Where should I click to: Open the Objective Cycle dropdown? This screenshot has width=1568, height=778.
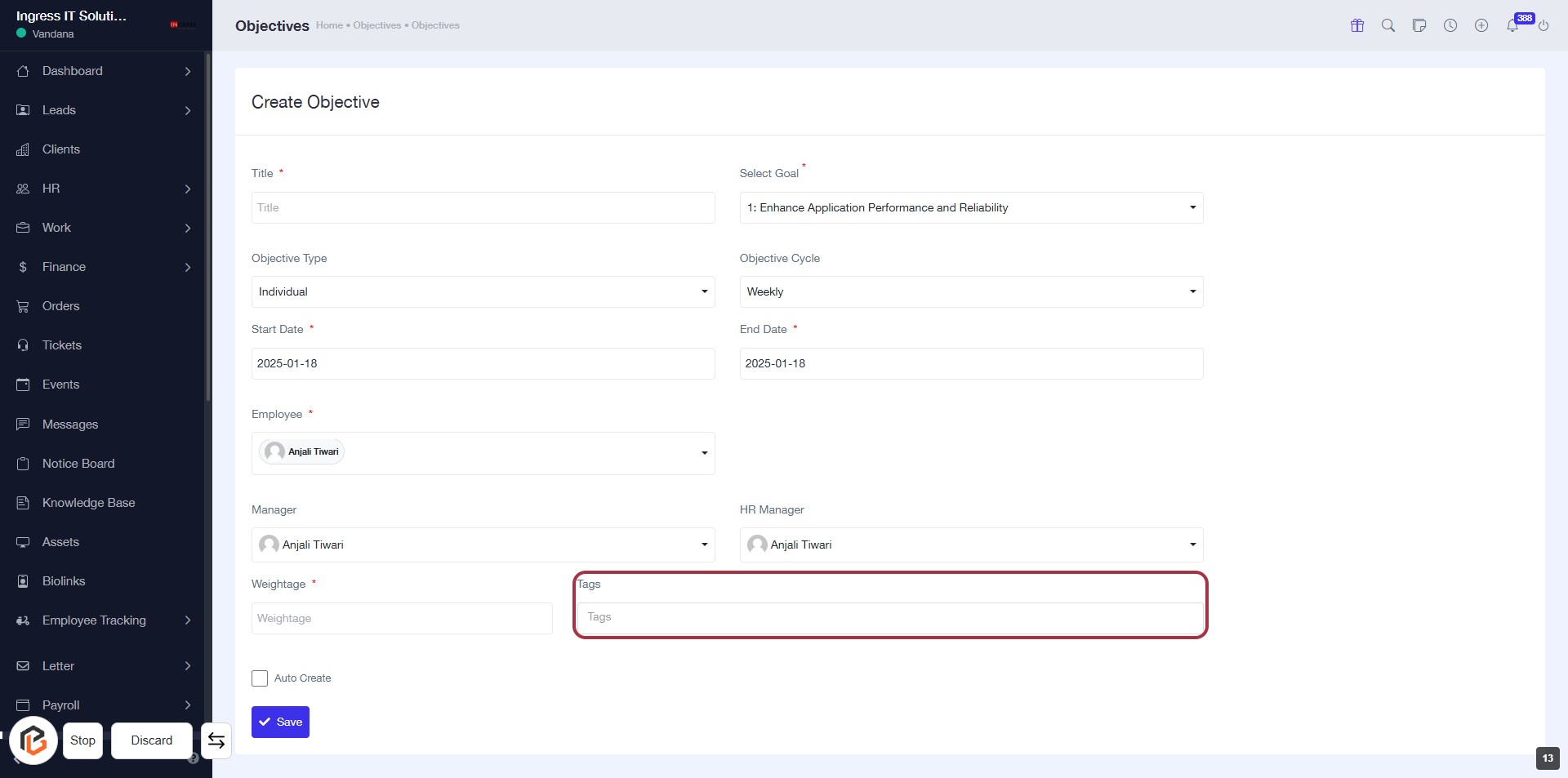971,292
